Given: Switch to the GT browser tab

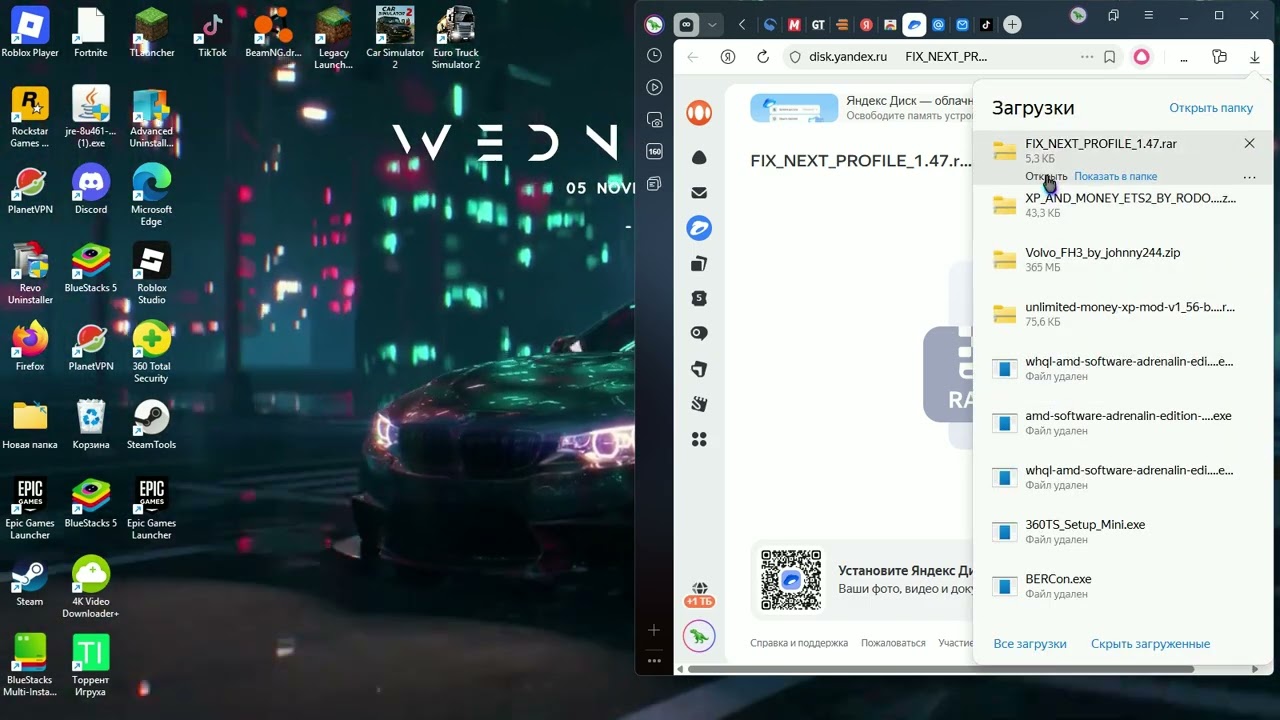Looking at the screenshot, I should [818, 25].
